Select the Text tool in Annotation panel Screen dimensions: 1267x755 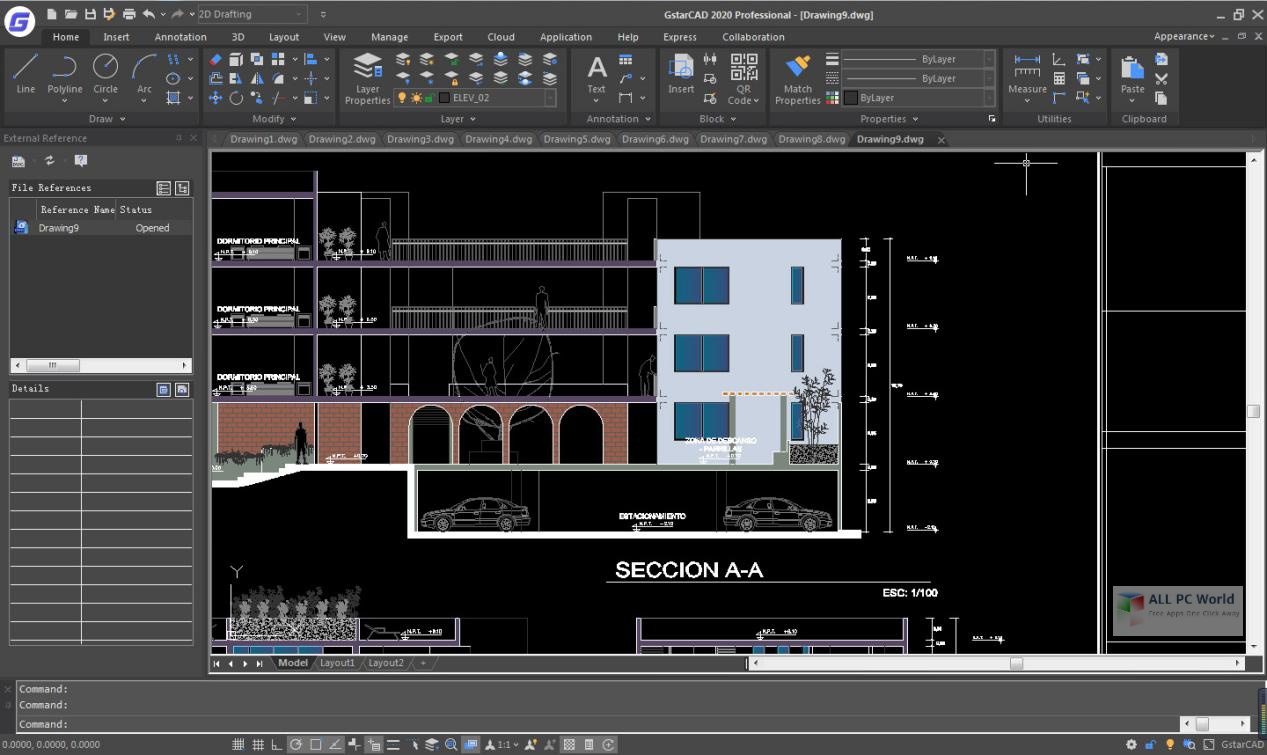coord(596,75)
